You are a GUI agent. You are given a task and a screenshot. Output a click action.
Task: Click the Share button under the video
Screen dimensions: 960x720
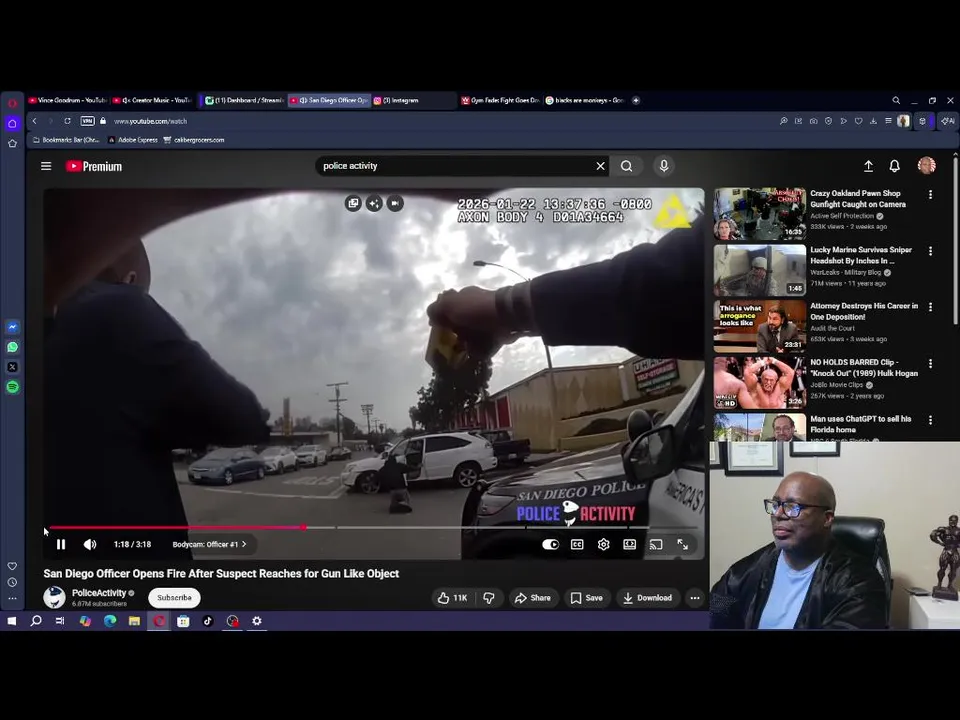(x=533, y=598)
